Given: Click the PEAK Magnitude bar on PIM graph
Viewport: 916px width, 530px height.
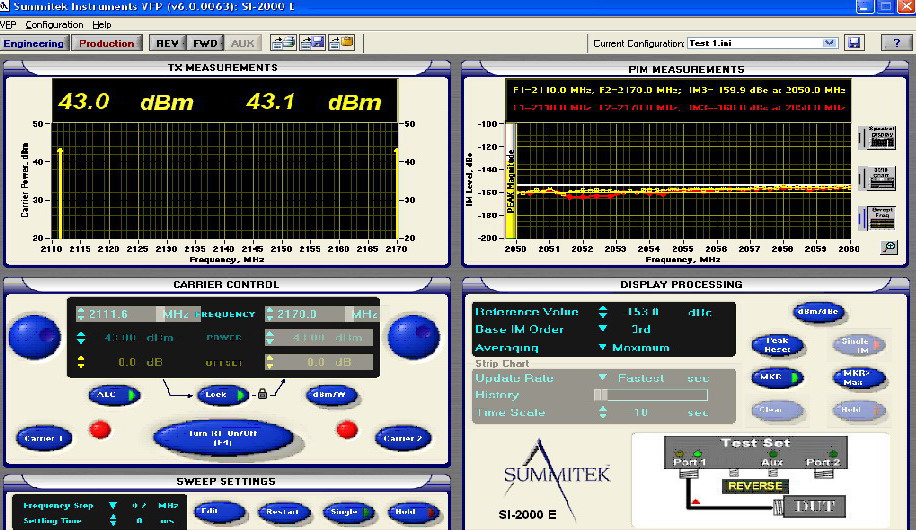Looking at the screenshot, I should (510, 181).
